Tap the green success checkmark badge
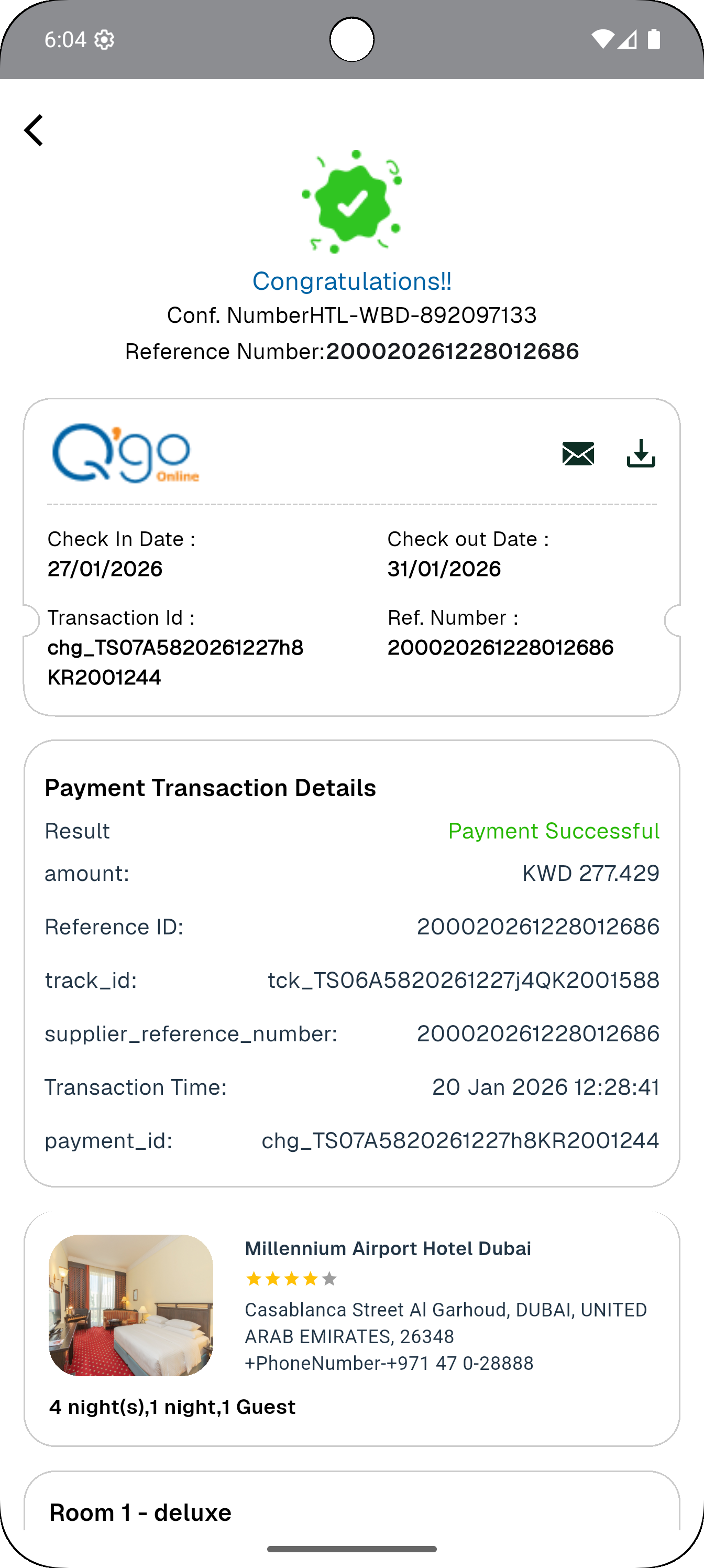This screenshot has width=704, height=1568. point(351,201)
